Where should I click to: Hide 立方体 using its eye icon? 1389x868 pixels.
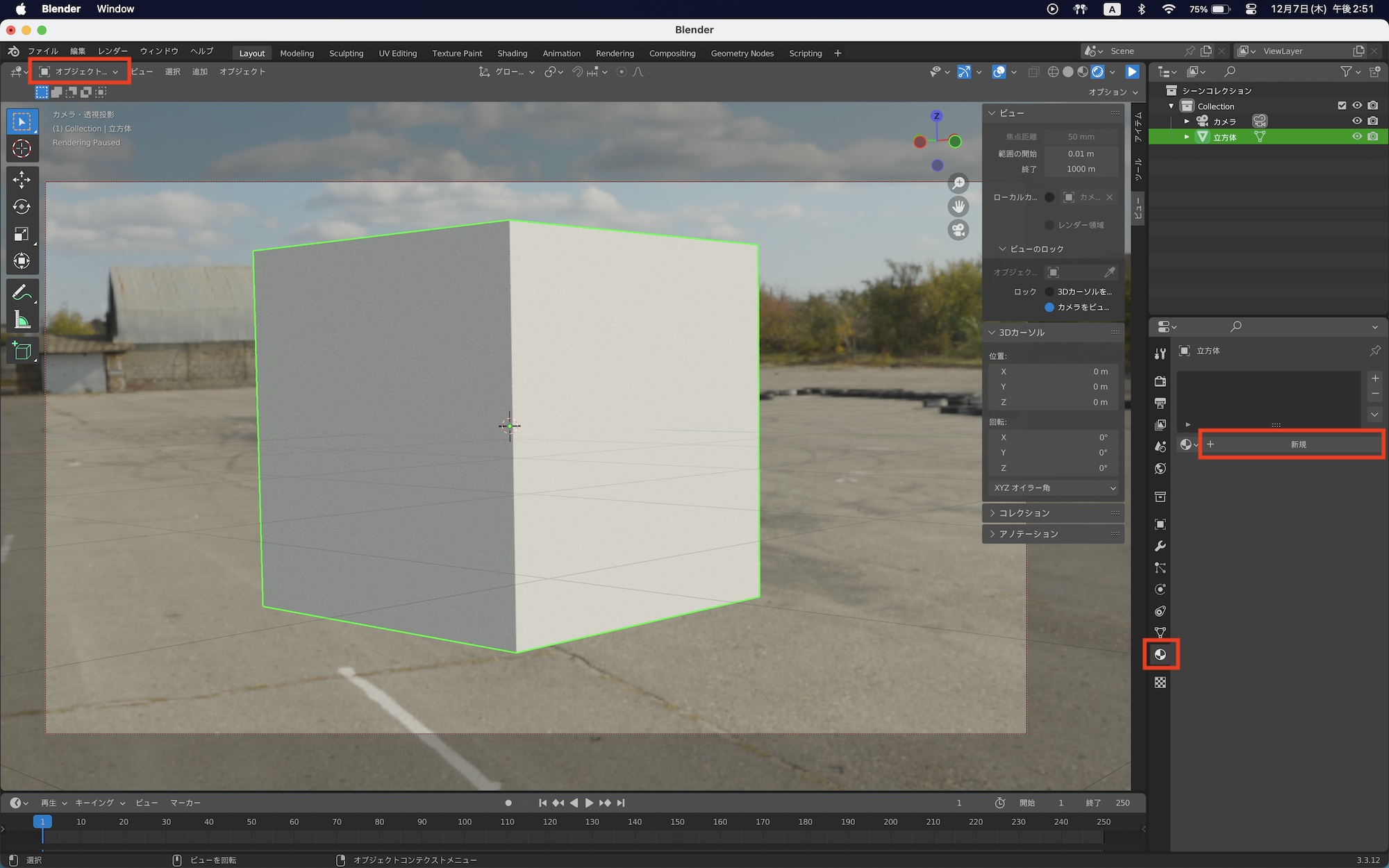click(1357, 137)
